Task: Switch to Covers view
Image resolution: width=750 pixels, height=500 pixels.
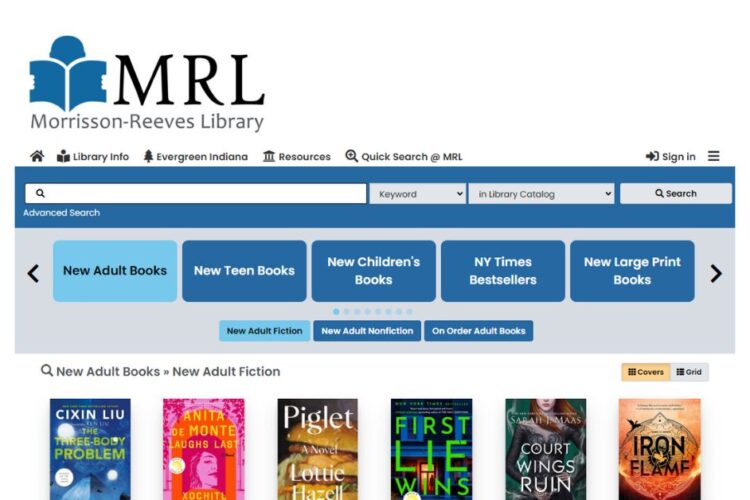Action: [x=645, y=372]
